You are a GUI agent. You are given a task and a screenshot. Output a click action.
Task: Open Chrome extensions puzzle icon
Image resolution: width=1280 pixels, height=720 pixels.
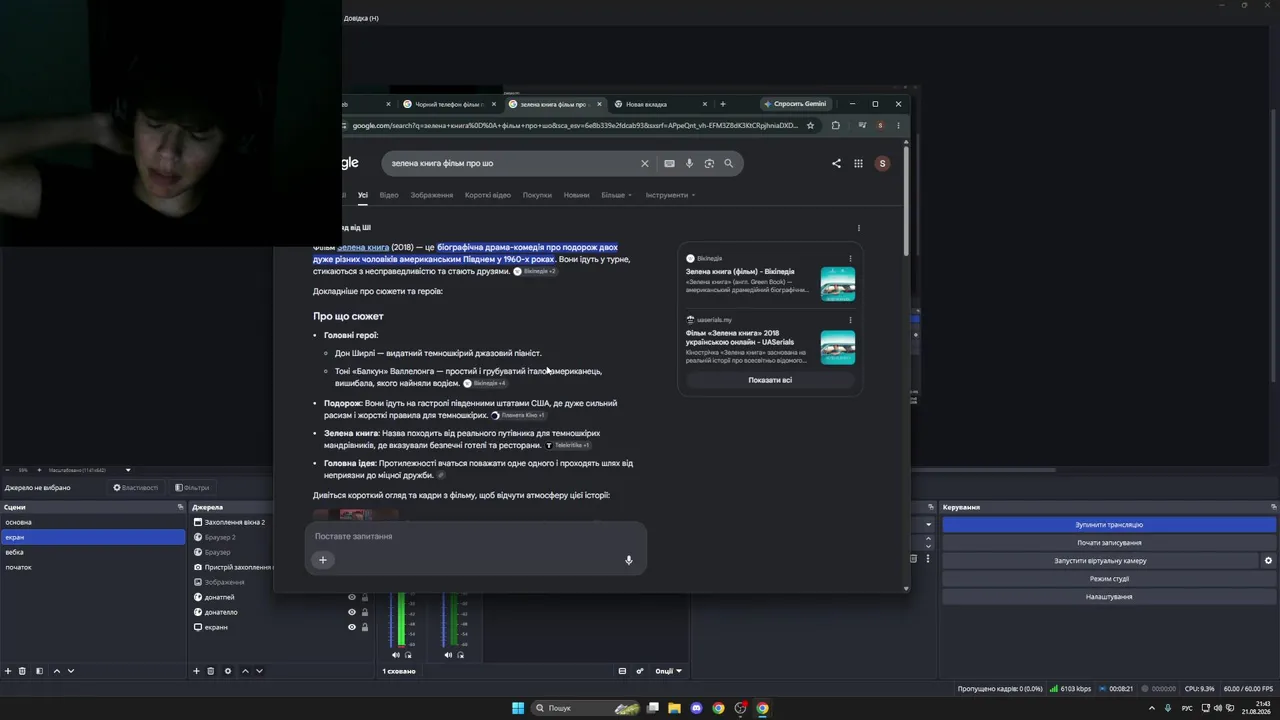pyautogui.click(x=836, y=126)
